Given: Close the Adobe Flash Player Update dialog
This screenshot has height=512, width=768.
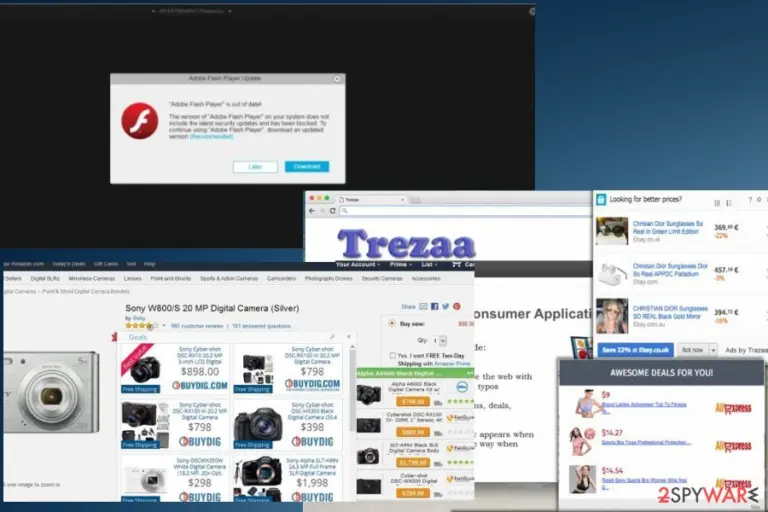Looking at the screenshot, I should 337,79.
